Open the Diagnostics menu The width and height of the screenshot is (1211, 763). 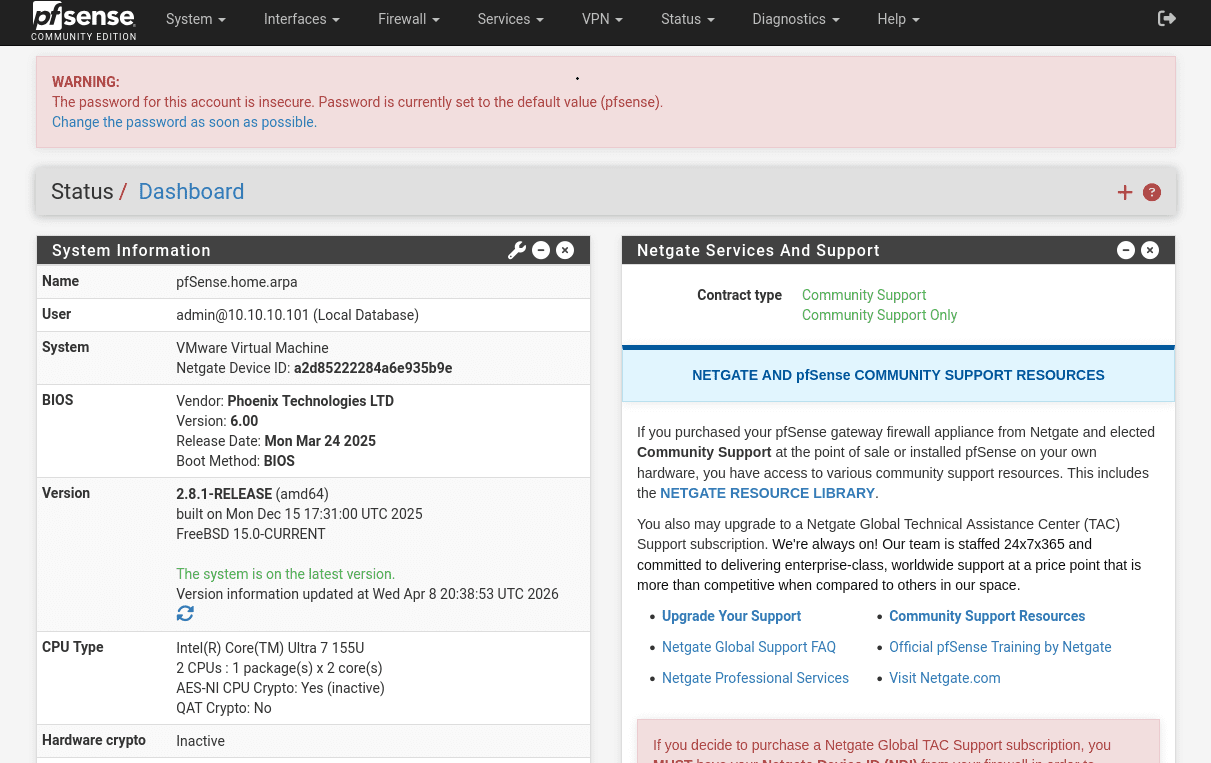pyautogui.click(x=796, y=19)
